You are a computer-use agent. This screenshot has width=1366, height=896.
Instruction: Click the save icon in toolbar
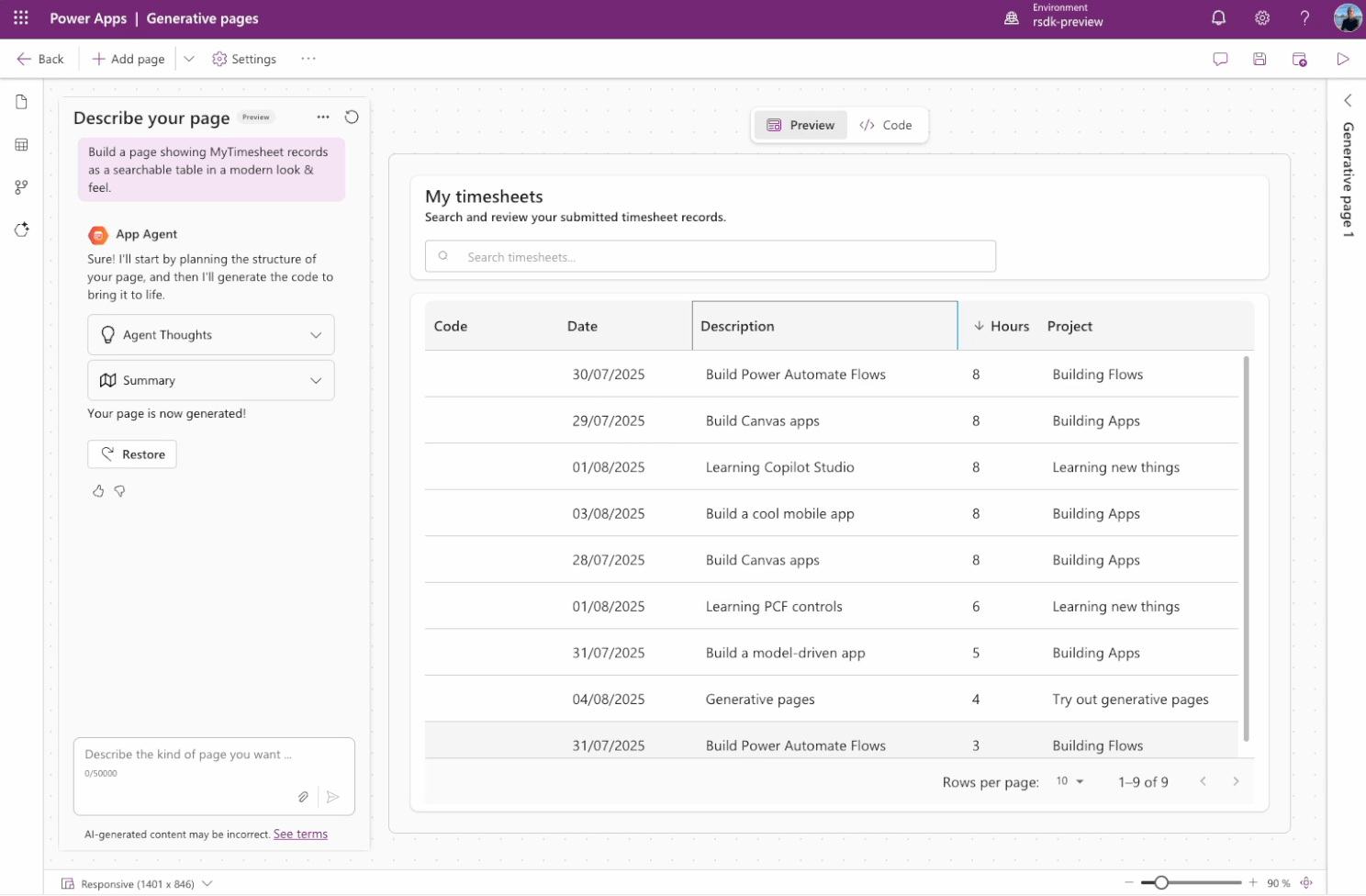tap(1260, 60)
